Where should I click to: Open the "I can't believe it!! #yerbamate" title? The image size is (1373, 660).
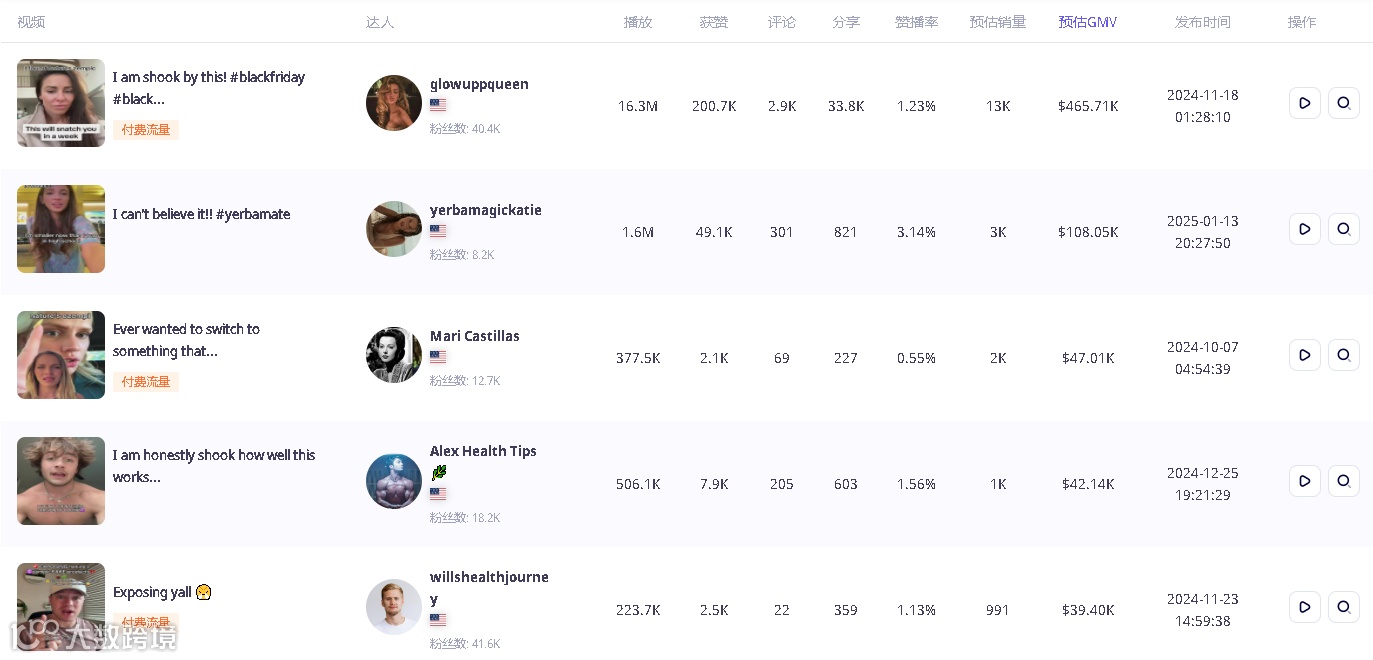[201, 214]
